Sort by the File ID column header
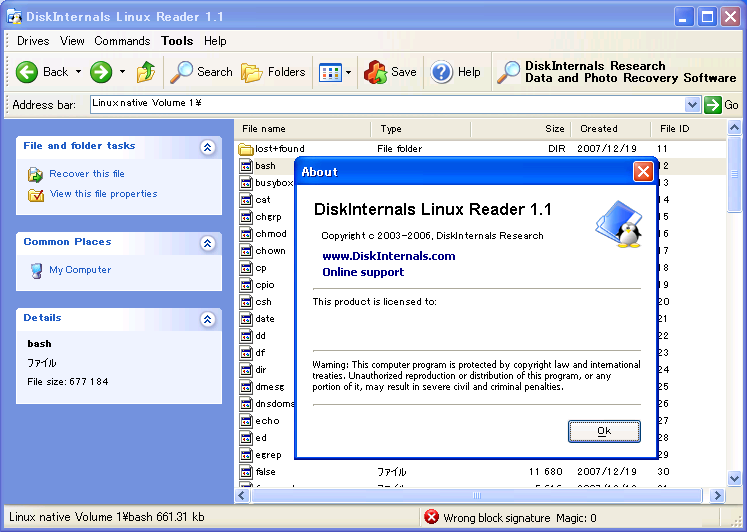 [x=688, y=129]
